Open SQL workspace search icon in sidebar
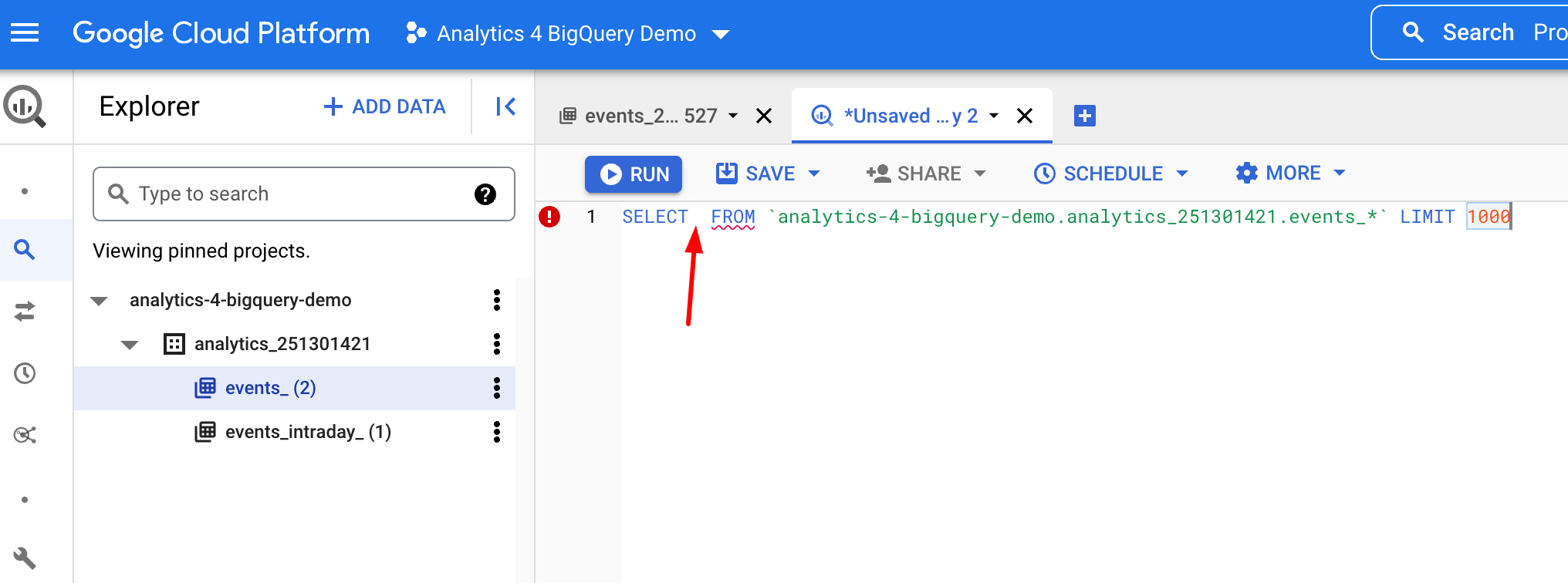 click(25, 249)
